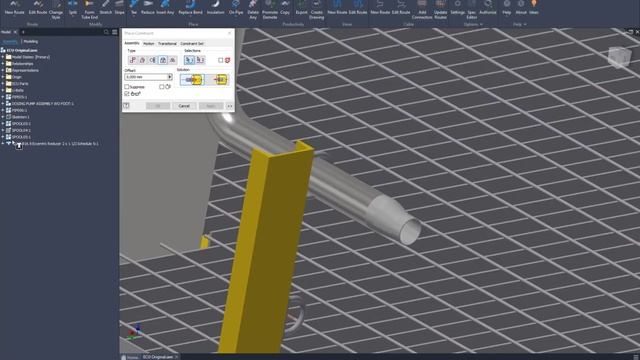
Task: Open Spec Editor
Action: click(471, 9)
